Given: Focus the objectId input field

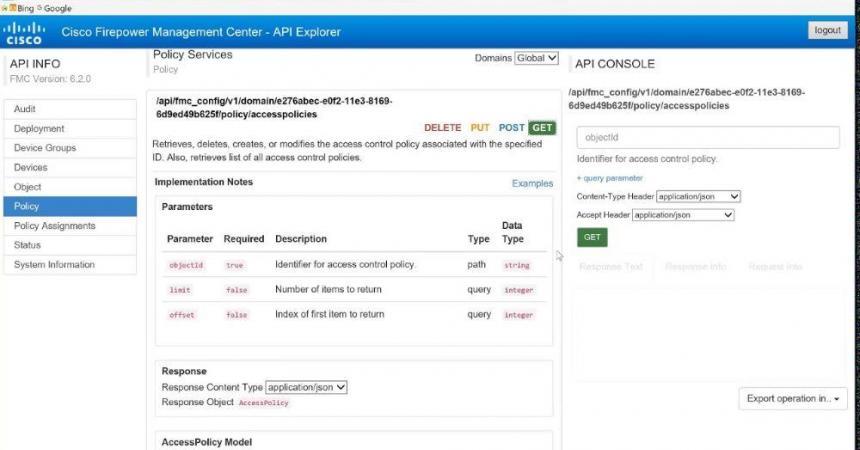Looking at the screenshot, I should 708,138.
